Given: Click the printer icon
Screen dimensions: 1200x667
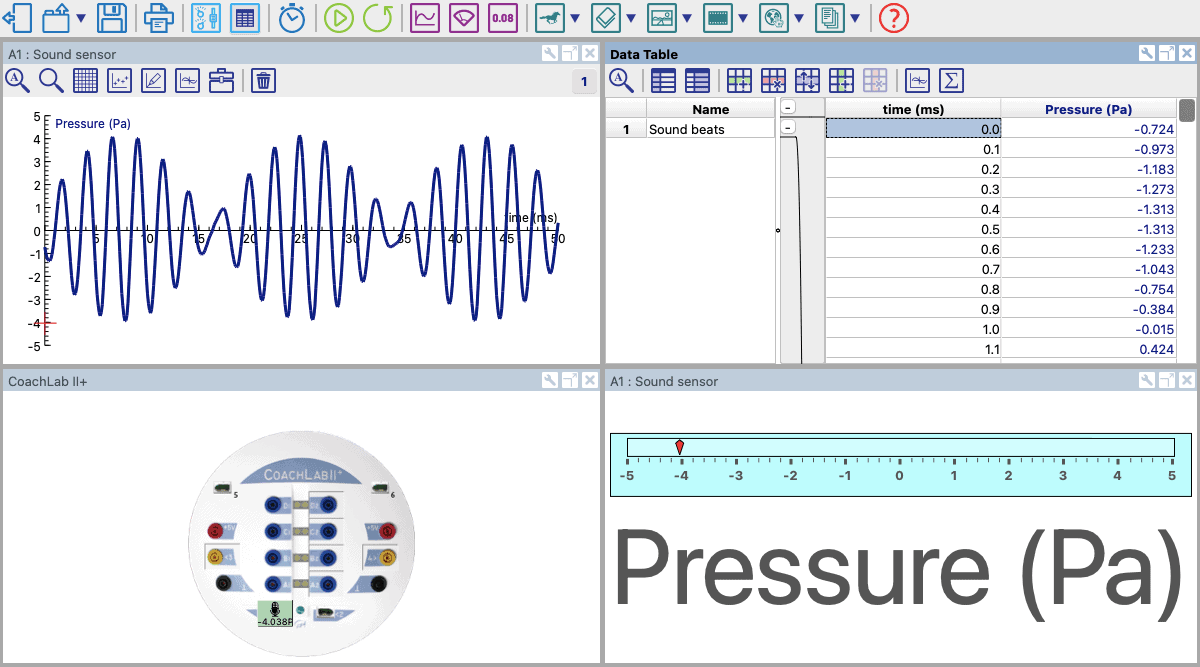Looking at the screenshot, I should point(158,18).
